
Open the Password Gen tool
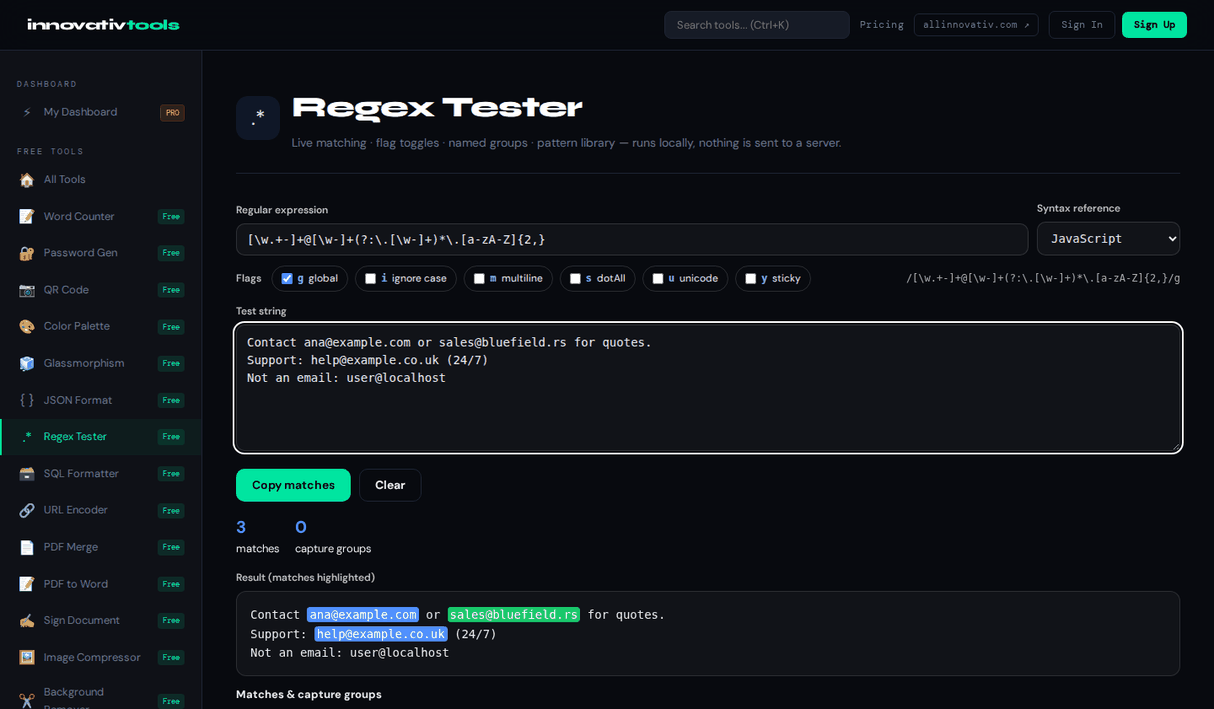[101, 253]
